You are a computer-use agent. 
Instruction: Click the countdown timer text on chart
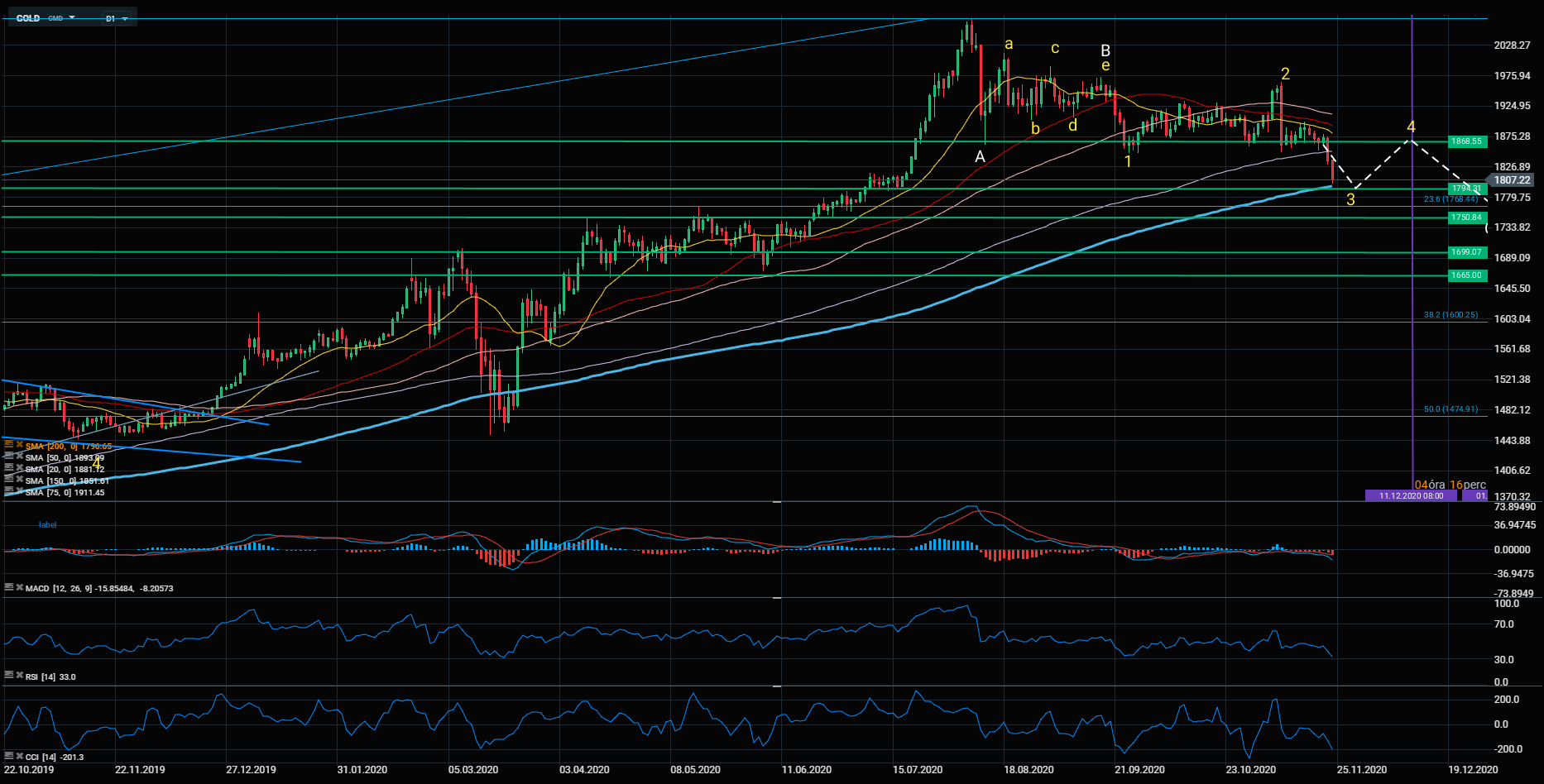click(1450, 485)
